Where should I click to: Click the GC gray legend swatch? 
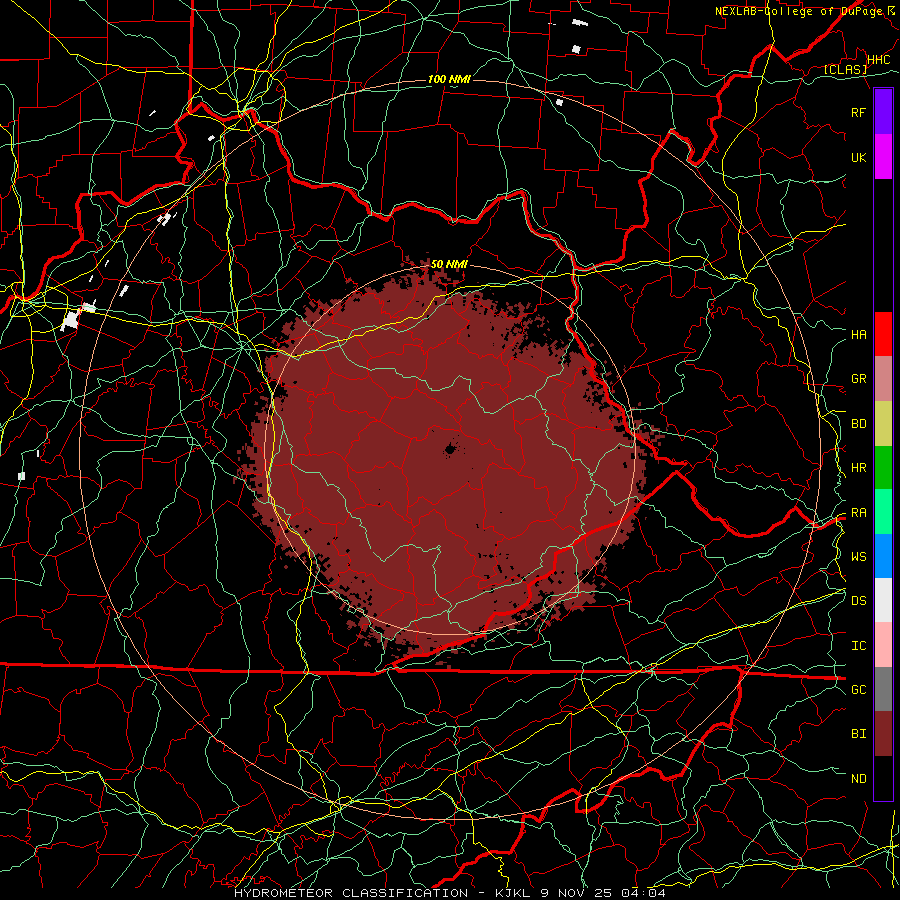pyautogui.click(x=883, y=689)
